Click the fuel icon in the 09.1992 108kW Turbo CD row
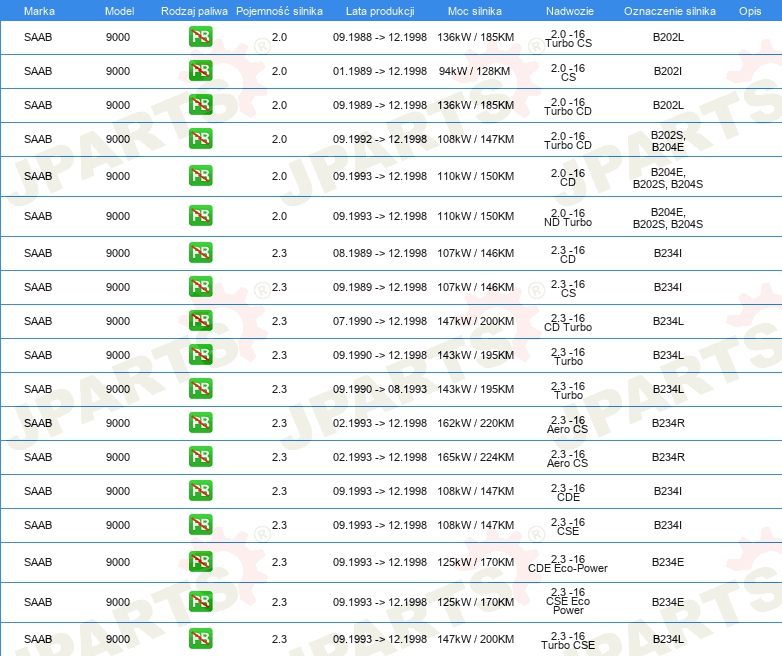 click(200, 138)
